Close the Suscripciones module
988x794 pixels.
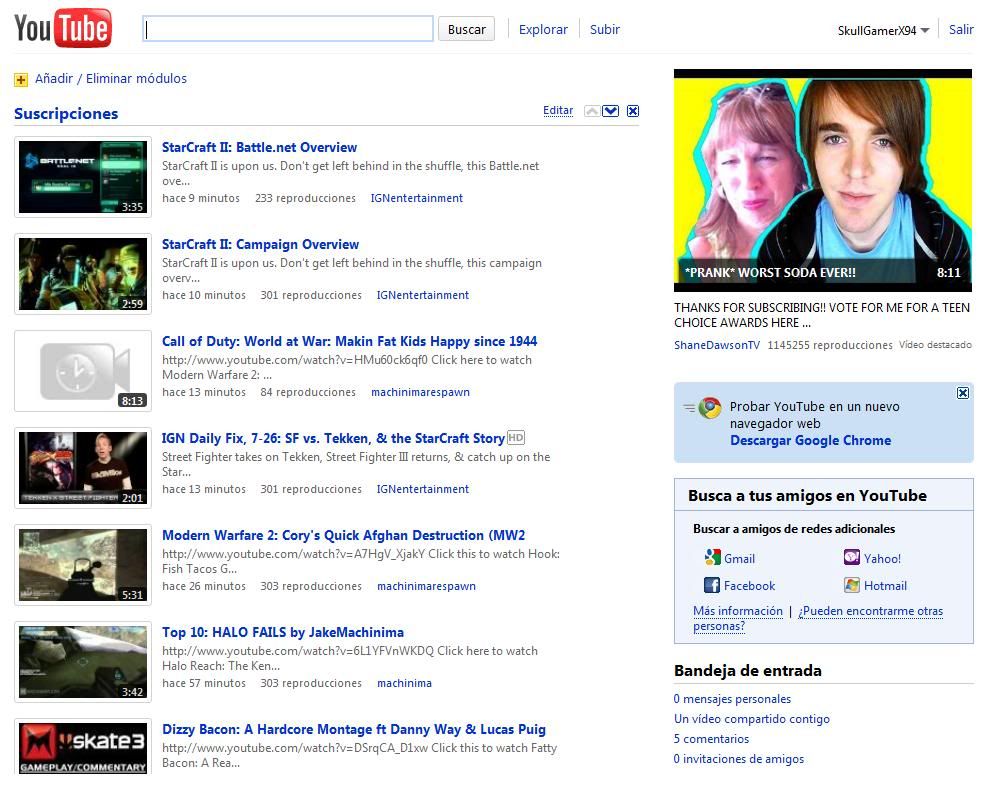point(633,111)
